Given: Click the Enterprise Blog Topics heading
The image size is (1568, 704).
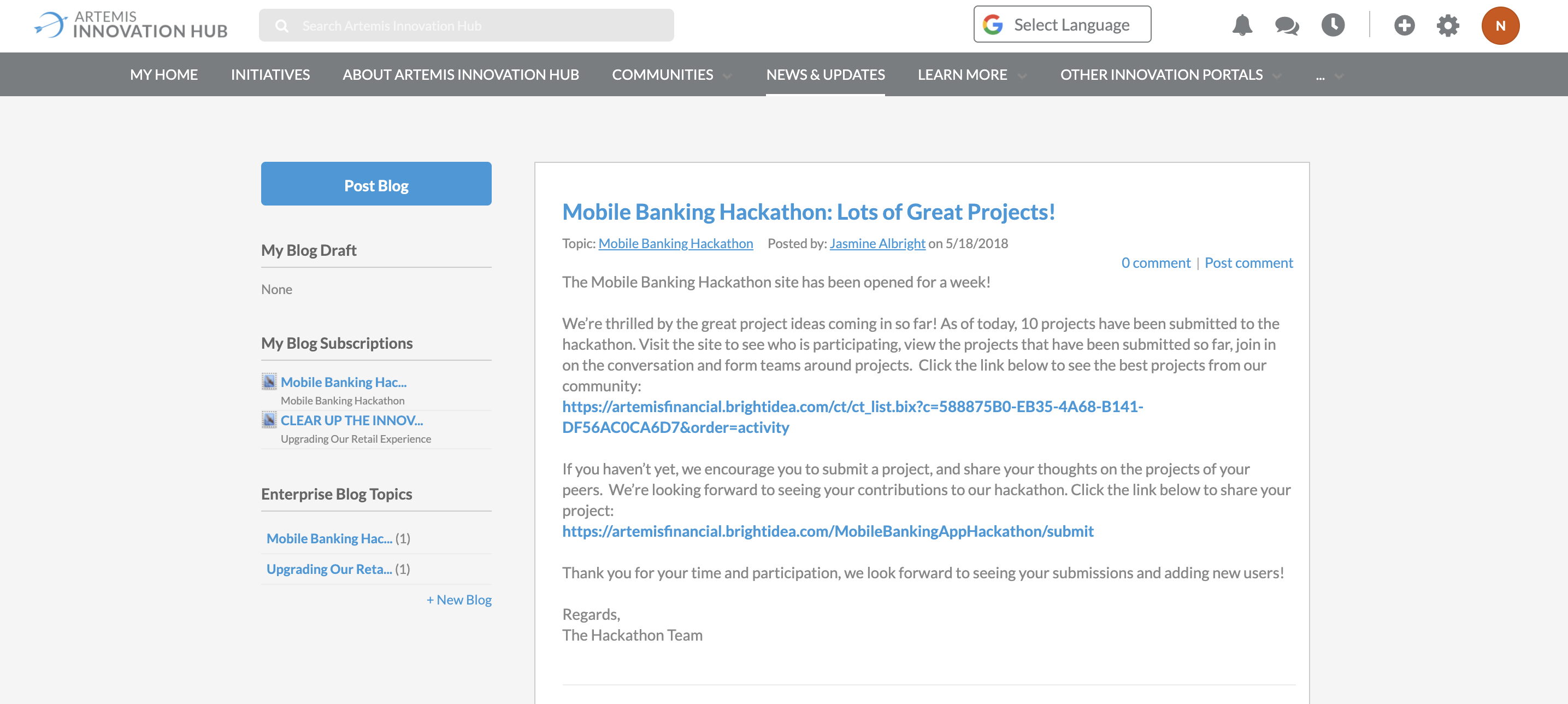Looking at the screenshot, I should coord(337,494).
